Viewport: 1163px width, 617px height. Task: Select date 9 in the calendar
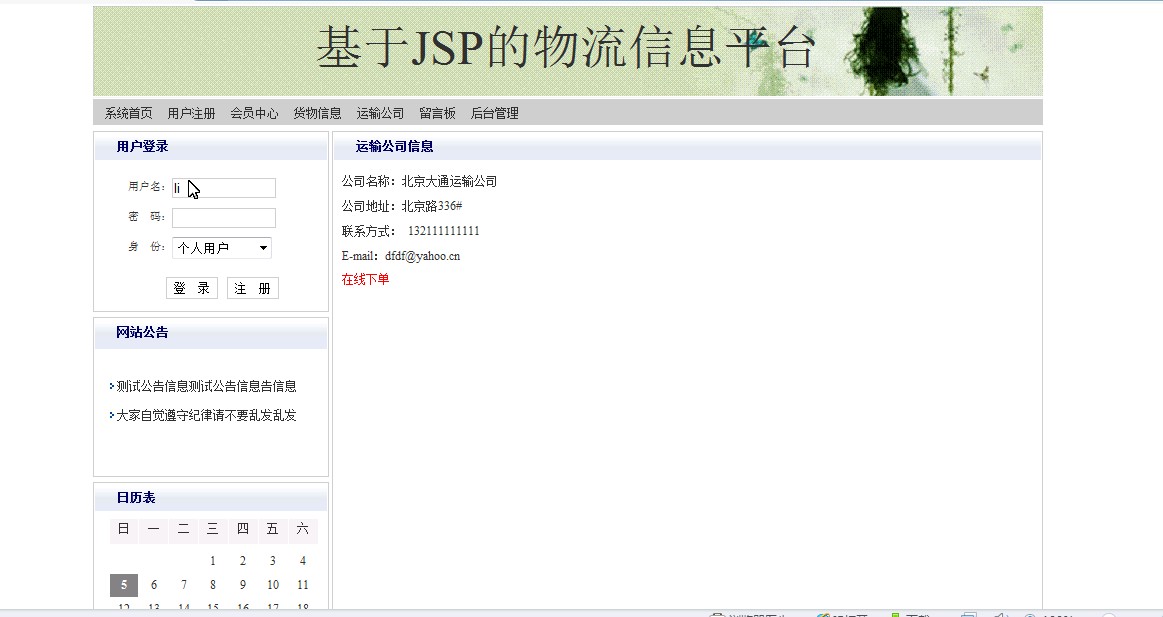[243, 585]
